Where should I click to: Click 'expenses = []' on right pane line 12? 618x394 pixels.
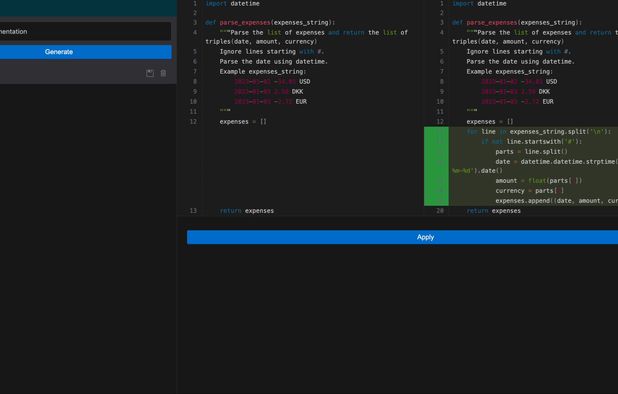pos(490,122)
